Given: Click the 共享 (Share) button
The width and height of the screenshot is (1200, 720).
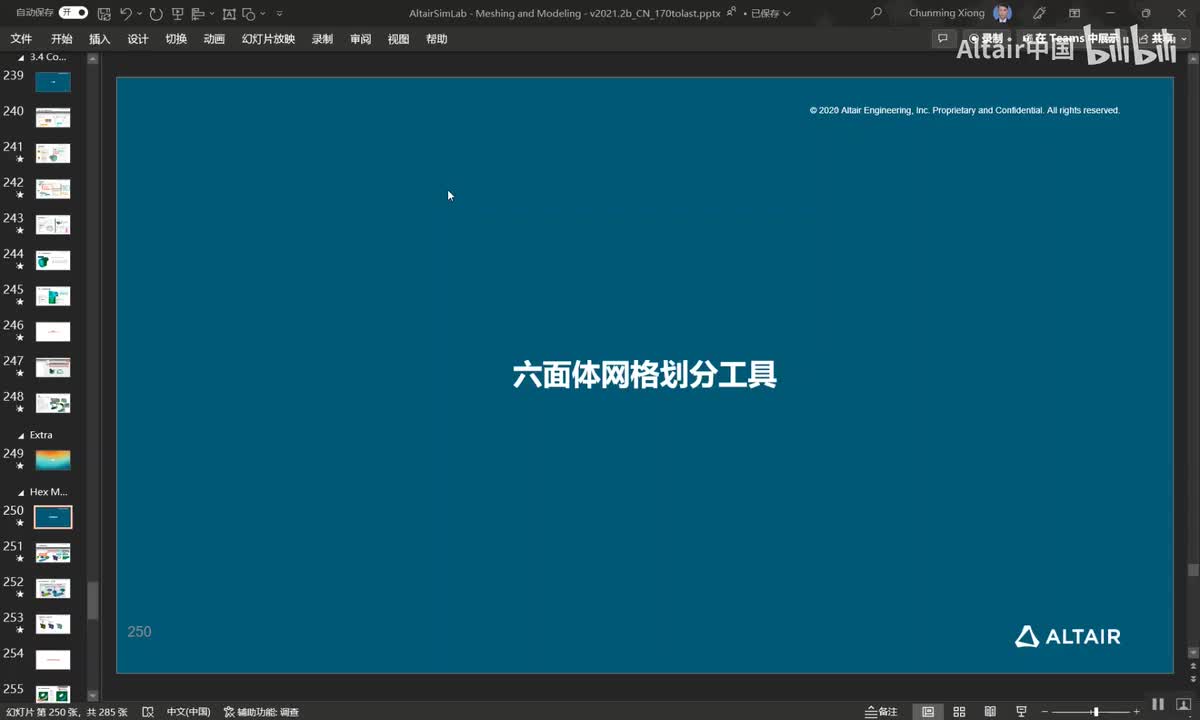Looking at the screenshot, I should (1163, 39).
